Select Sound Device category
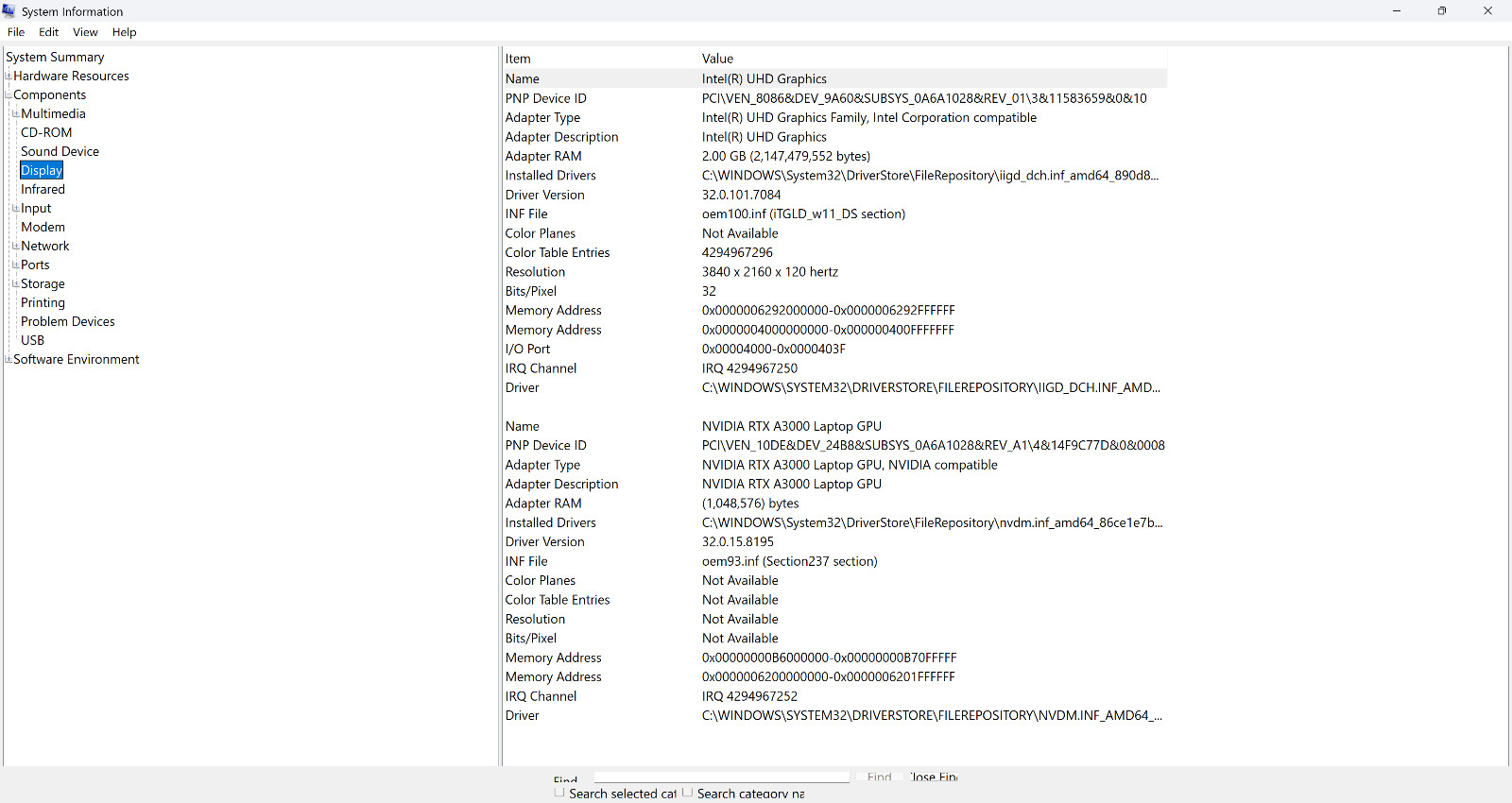This screenshot has height=803, width=1512. pyautogui.click(x=60, y=151)
